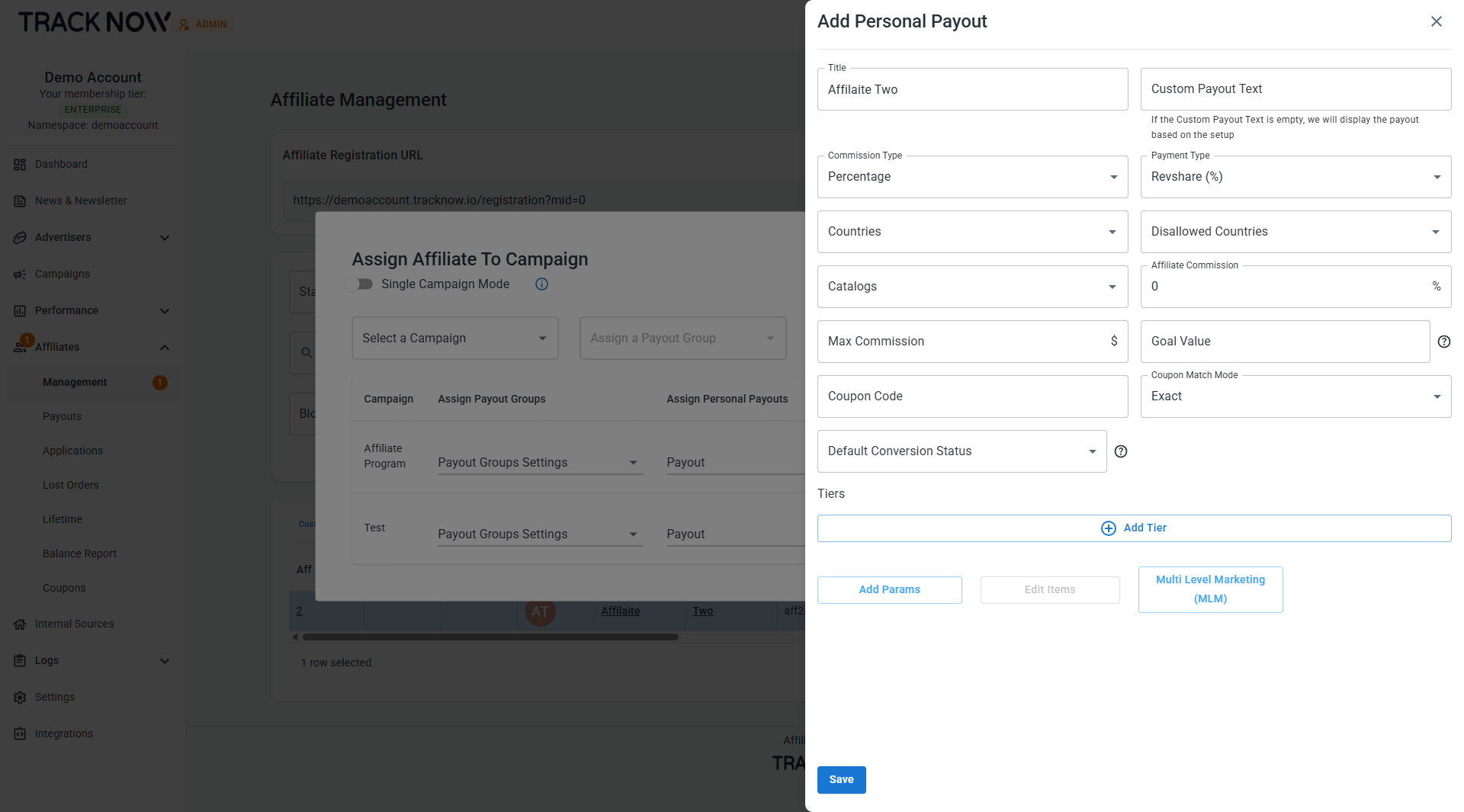Click the Default Conversion Status help icon
1464x812 pixels.
[x=1120, y=451]
